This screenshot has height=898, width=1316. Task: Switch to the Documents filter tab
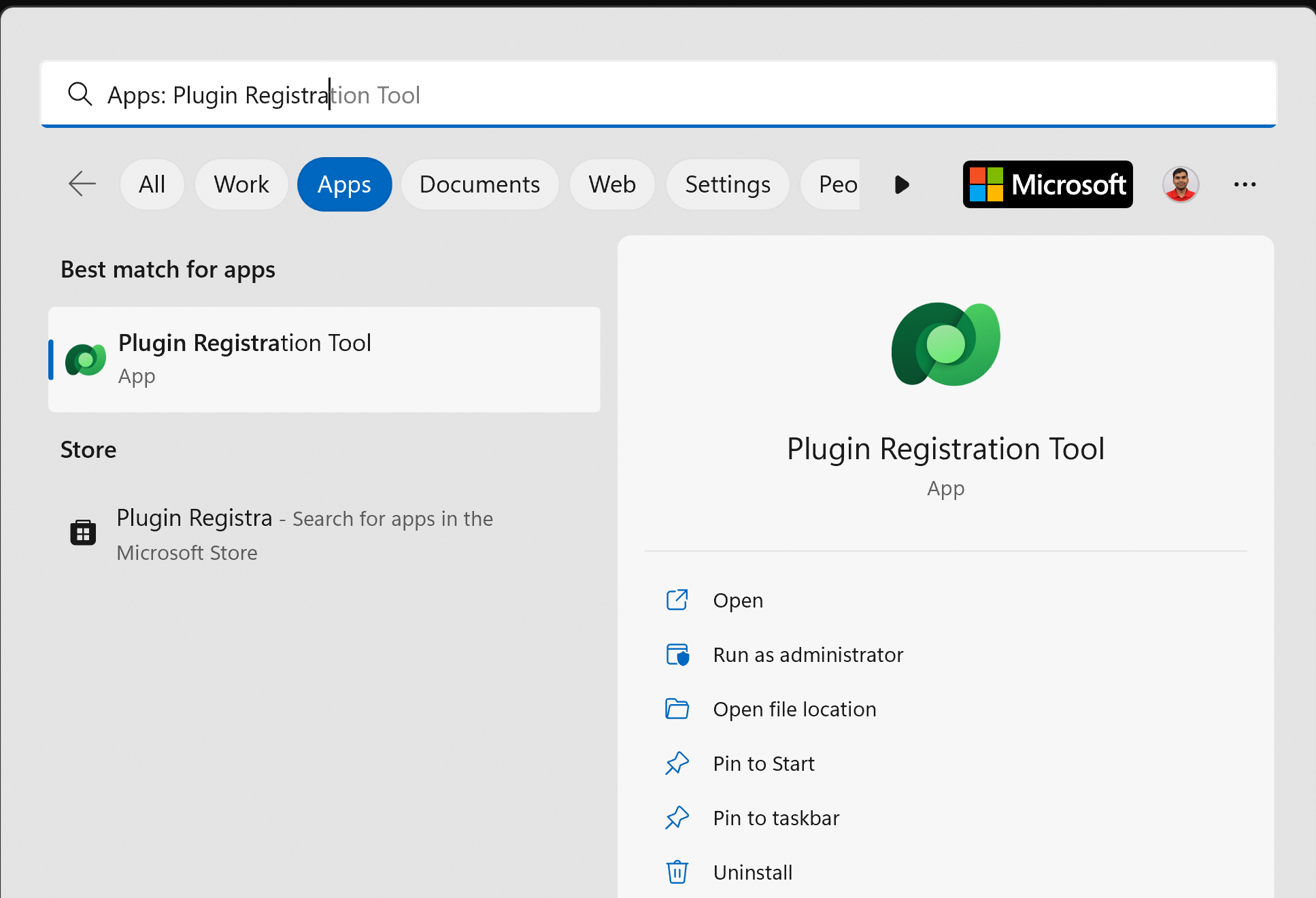point(480,184)
